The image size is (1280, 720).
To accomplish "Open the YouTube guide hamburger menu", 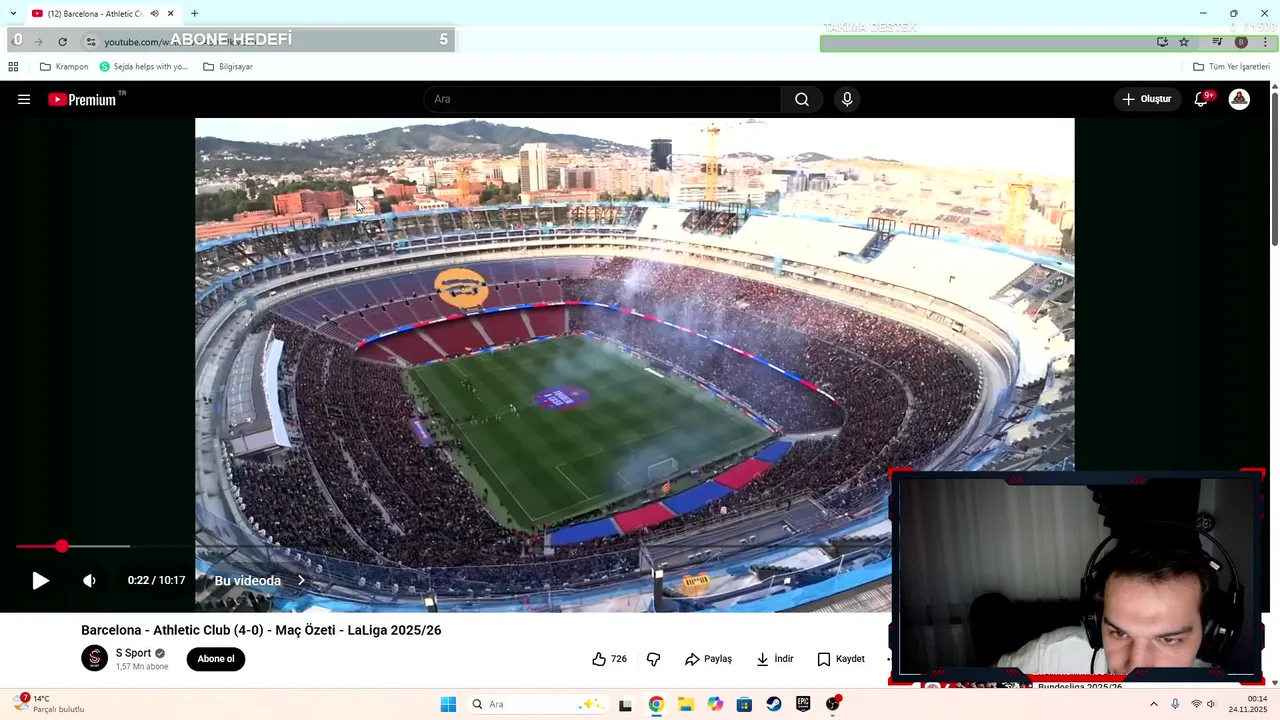I will pyautogui.click(x=24, y=99).
